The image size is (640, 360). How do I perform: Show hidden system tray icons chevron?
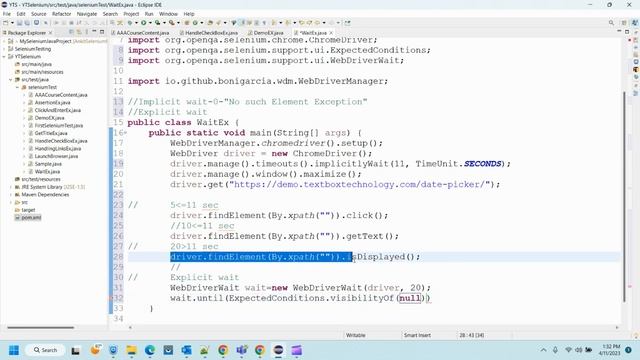(x=543, y=350)
